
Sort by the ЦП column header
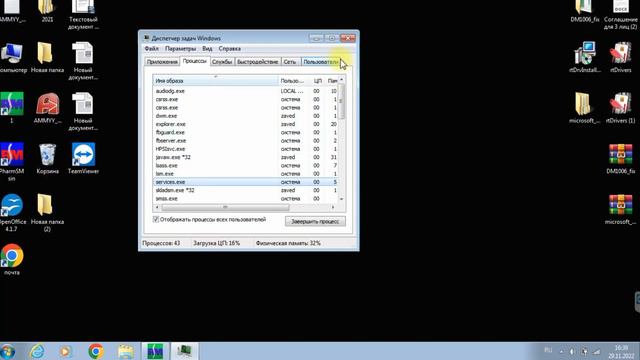coord(318,81)
